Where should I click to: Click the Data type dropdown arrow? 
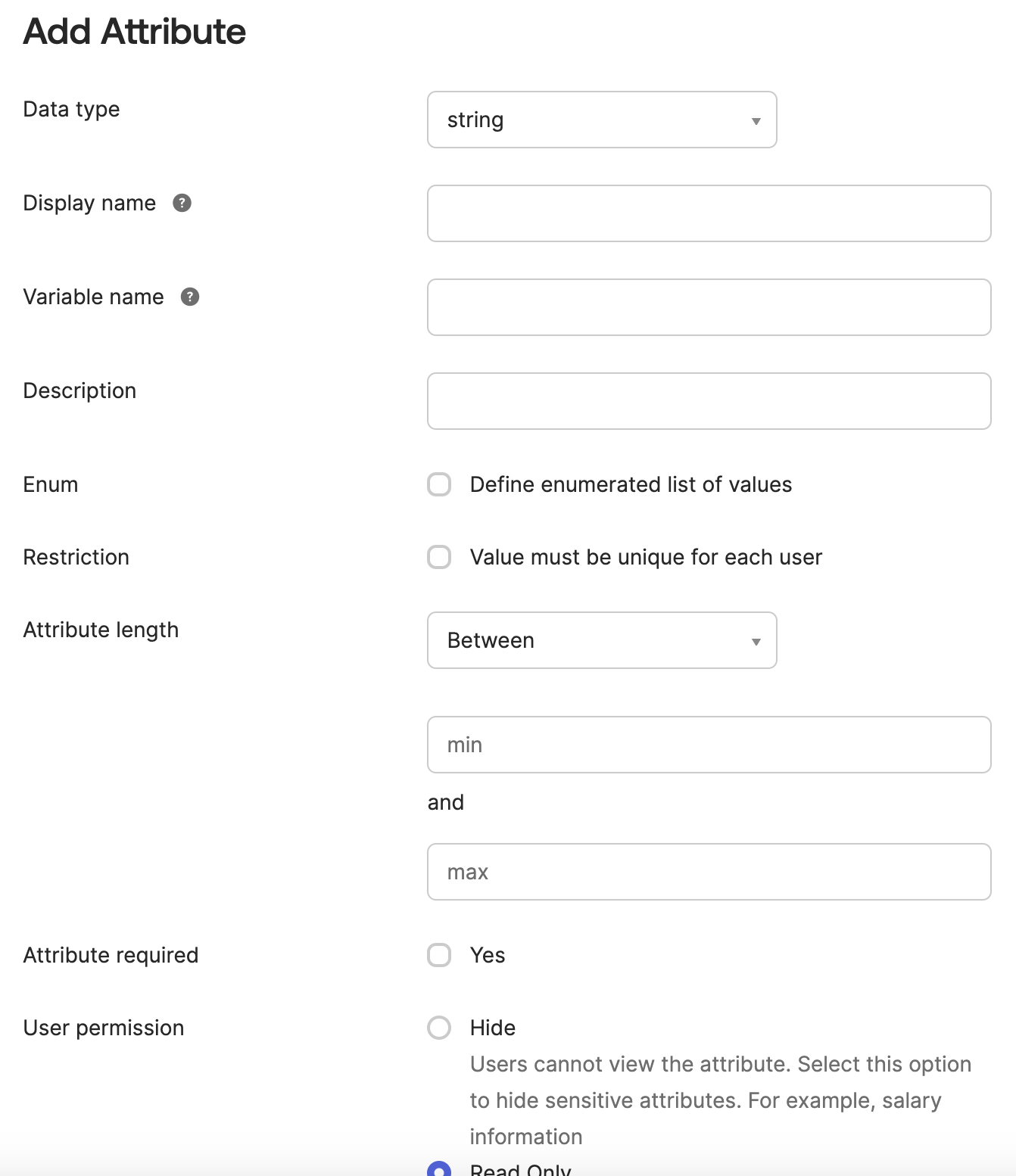[755, 120]
